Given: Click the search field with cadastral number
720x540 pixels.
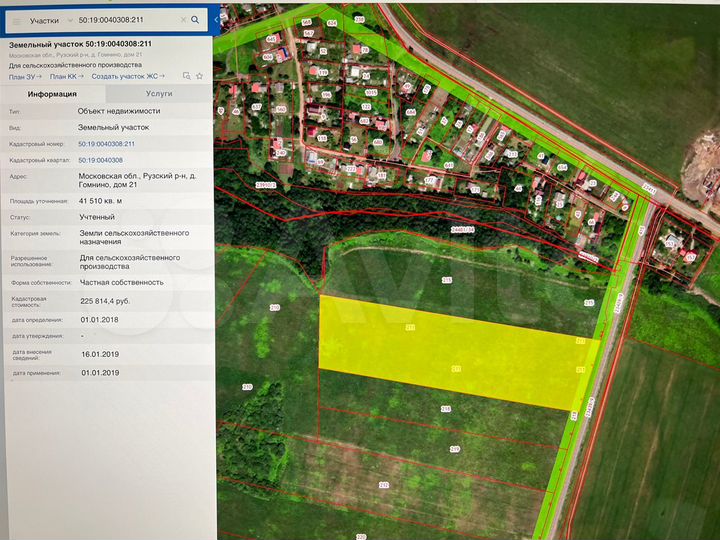Looking at the screenshot, I should coord(122,20).
